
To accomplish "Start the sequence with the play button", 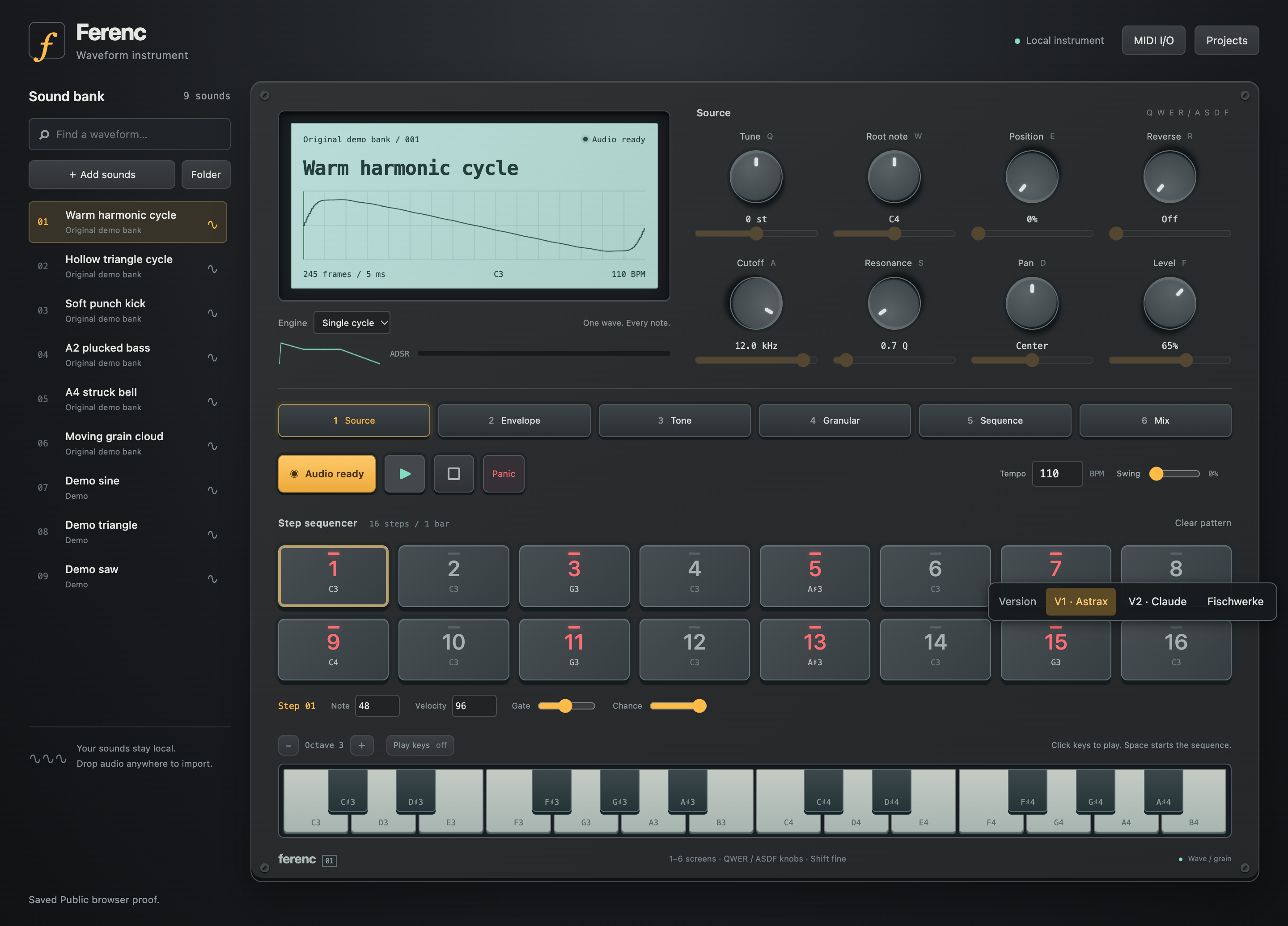I will [404, 473].
